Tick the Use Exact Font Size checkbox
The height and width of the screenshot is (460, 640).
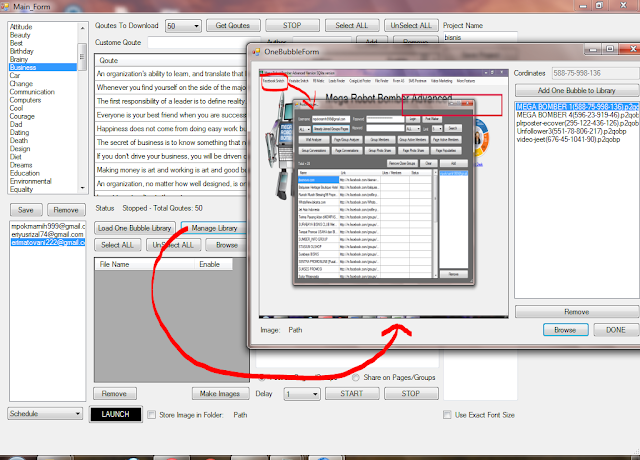pyautogui.click(x=447, y=415)
